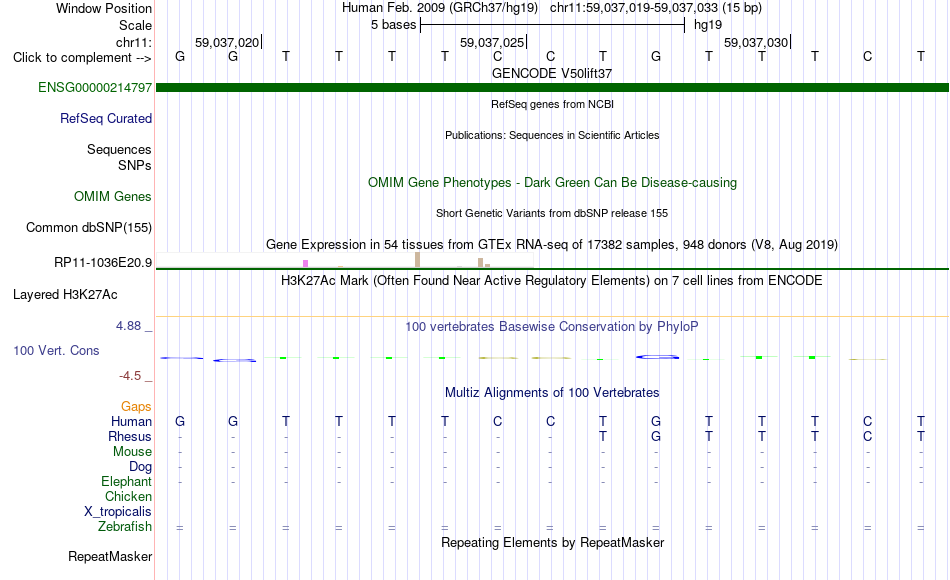This screenshot has height=580, width=950.
Task: Open the Common dbSNP(155) track label
Action: click(88, 227)
